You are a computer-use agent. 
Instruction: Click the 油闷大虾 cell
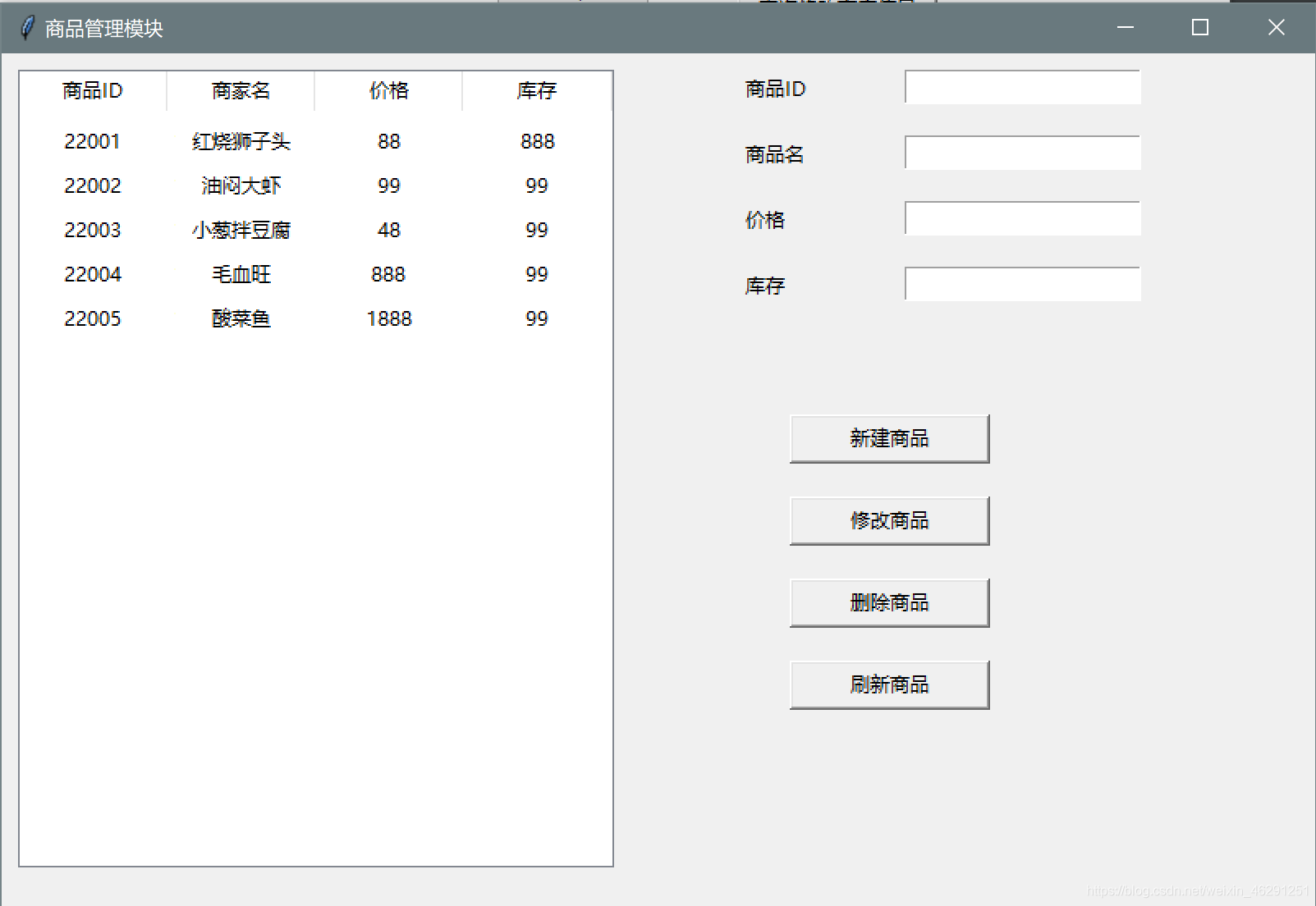tap(241, 185)
